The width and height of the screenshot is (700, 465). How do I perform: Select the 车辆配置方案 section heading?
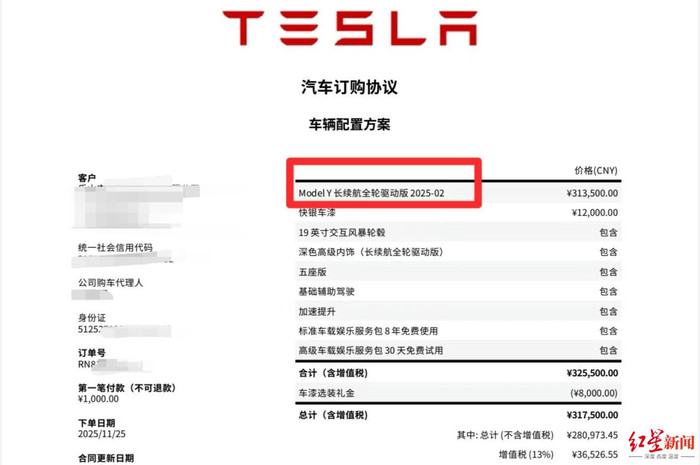click(349, 126)
